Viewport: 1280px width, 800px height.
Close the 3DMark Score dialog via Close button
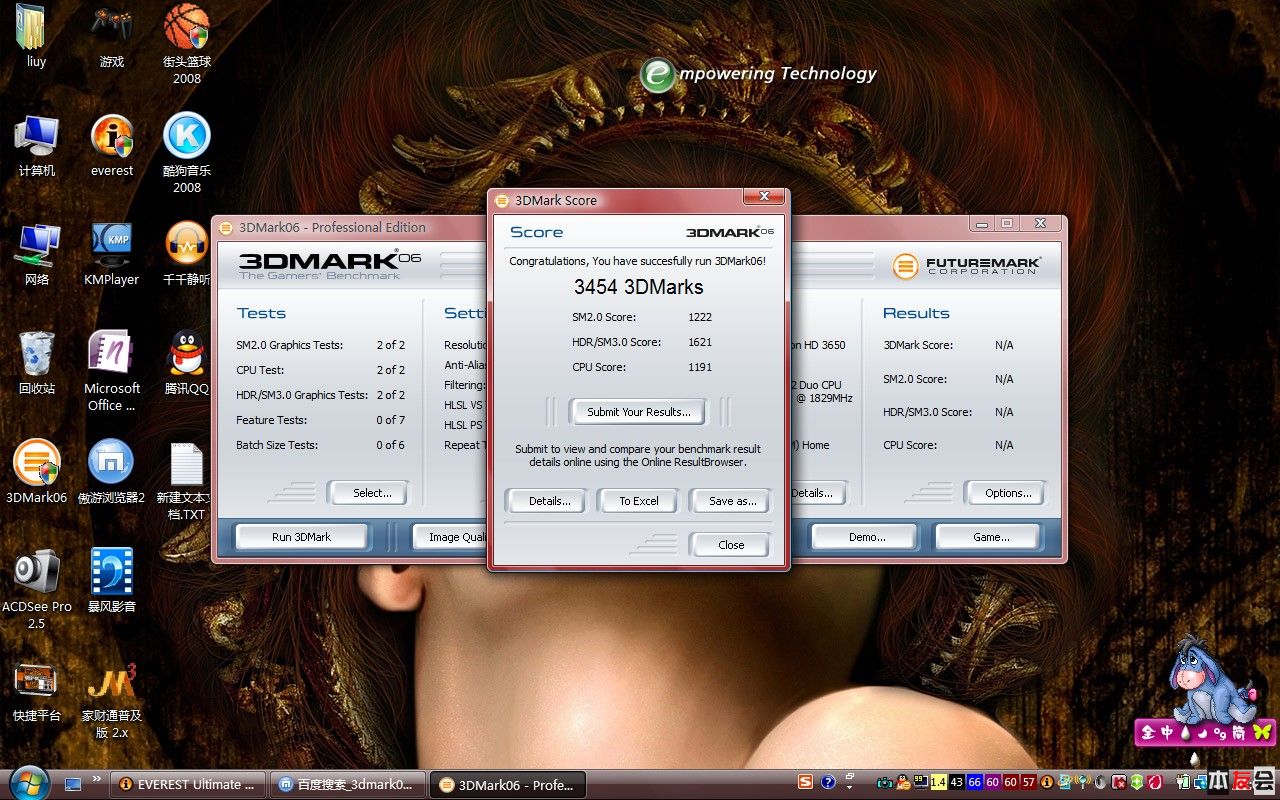click(x=731, y=545)
